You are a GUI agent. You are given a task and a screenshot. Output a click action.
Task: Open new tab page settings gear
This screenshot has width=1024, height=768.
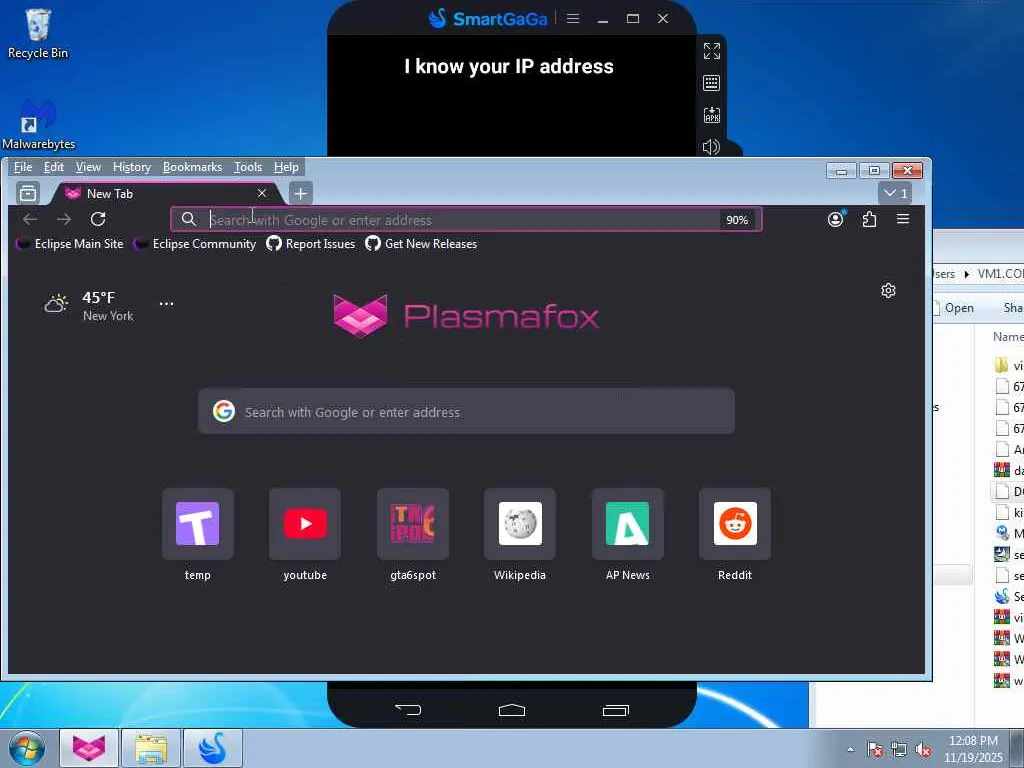coord(888,291)
